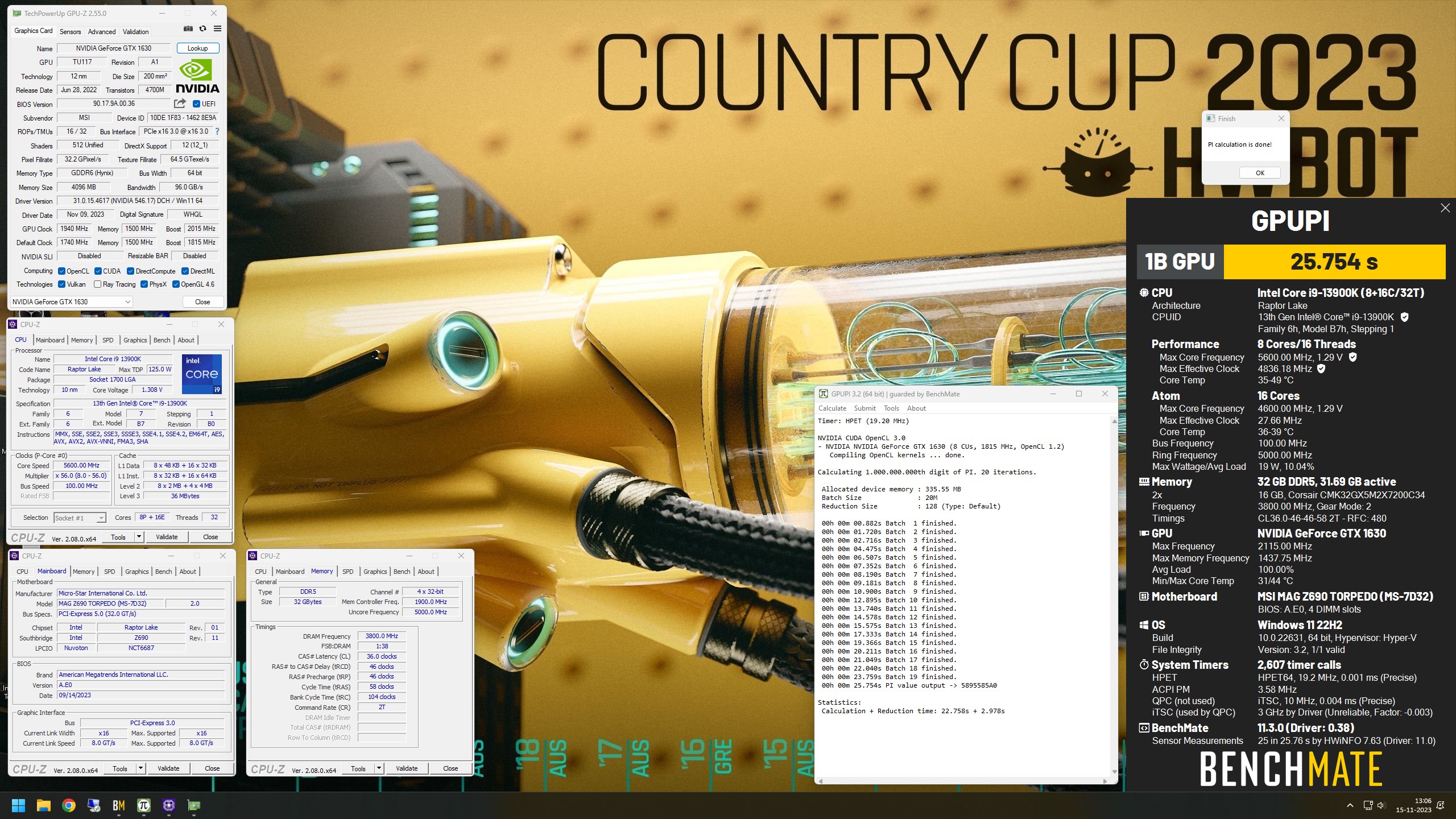Open the Submit menu in GPUPI
The height and width of the screenshot is (819, 1456).
pos(864,408)
